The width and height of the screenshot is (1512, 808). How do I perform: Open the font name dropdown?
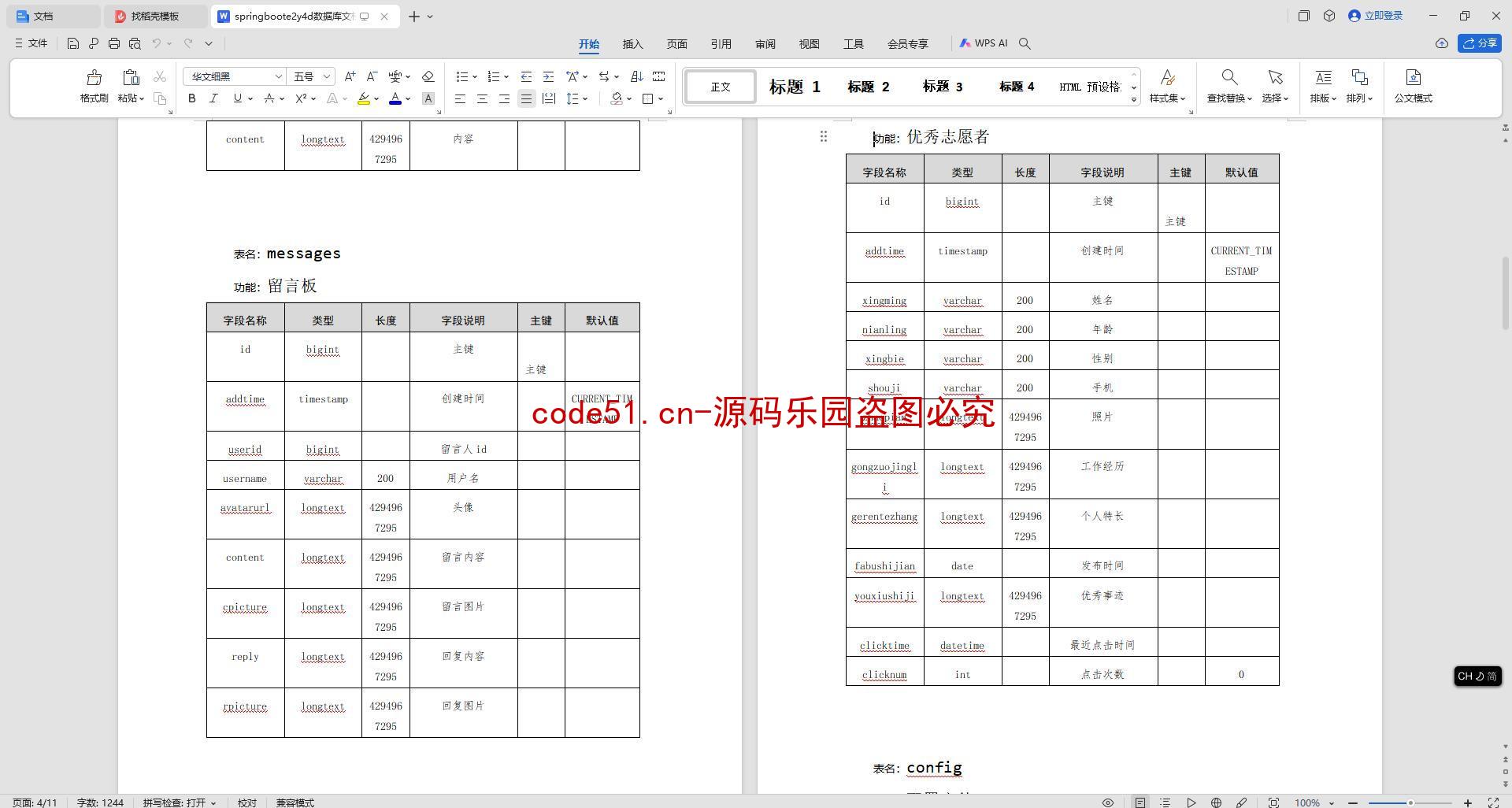278,76
